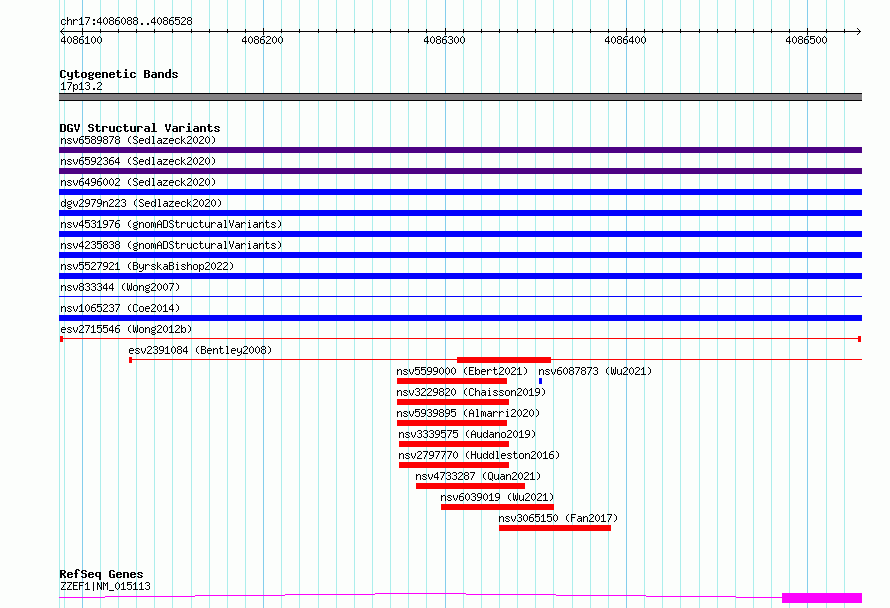Click the red bar under nsv4733287

click(x=471, y=486)
